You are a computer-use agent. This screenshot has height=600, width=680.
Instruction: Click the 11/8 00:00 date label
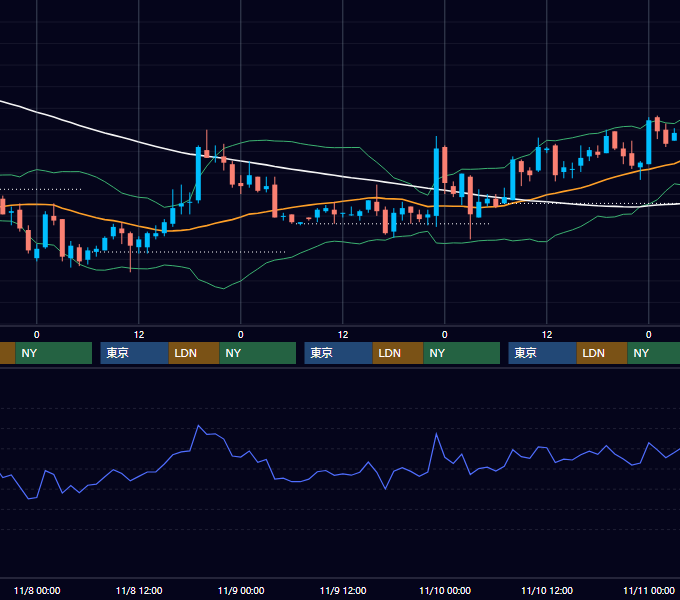point(37,590)
